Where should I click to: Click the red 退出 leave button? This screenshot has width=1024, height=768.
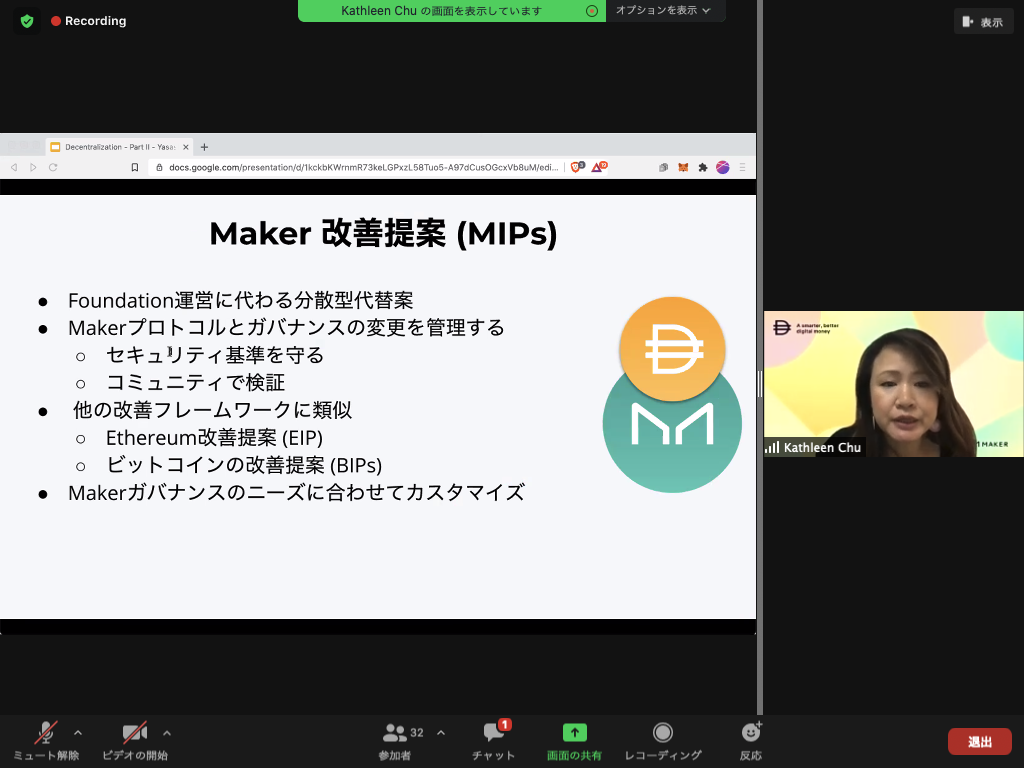(980, 742)
